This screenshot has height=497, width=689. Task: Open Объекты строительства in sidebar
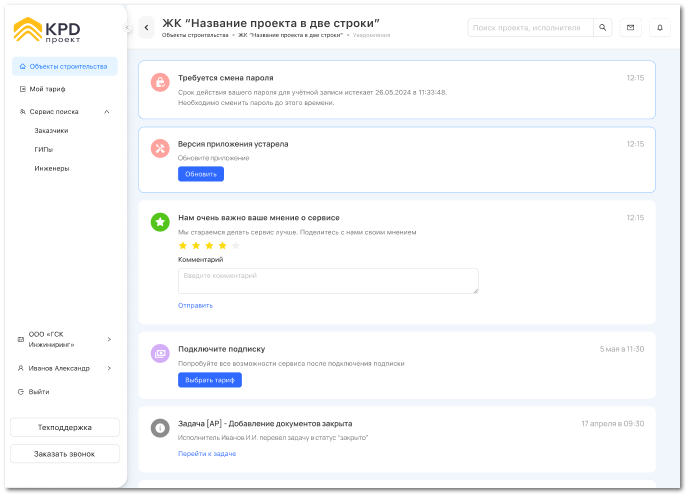(x=65, y=67)
